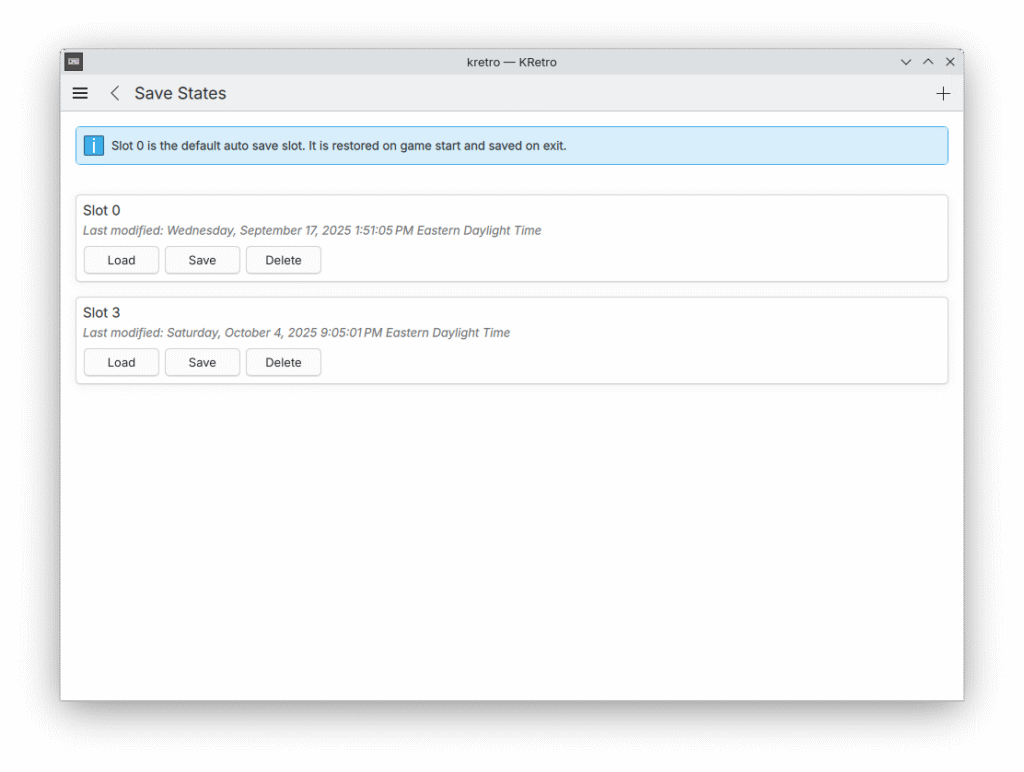Delete the Slot 3 save state

(283, 362)
